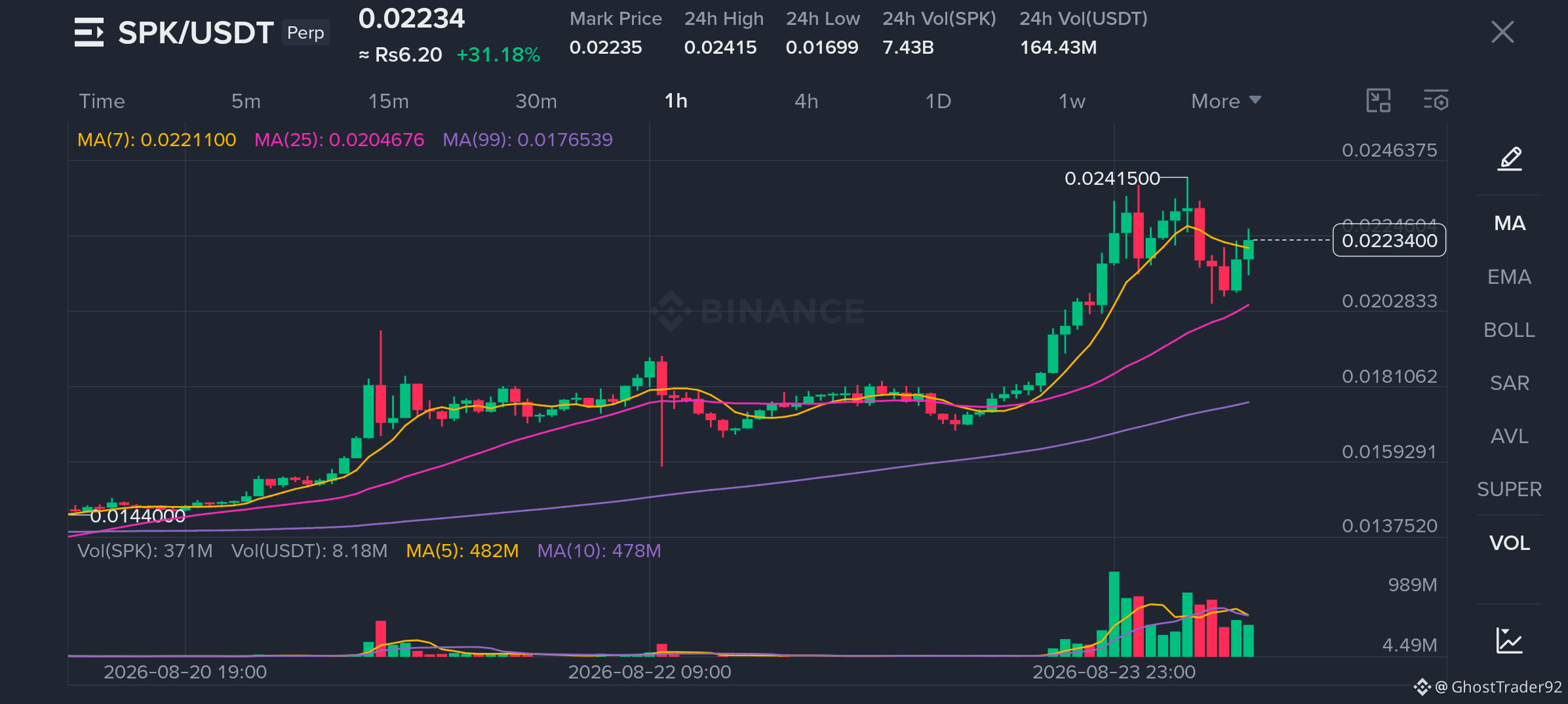Tap the collapse chart layout icon
The image size is (1568, 704).
pos(1379,101)
